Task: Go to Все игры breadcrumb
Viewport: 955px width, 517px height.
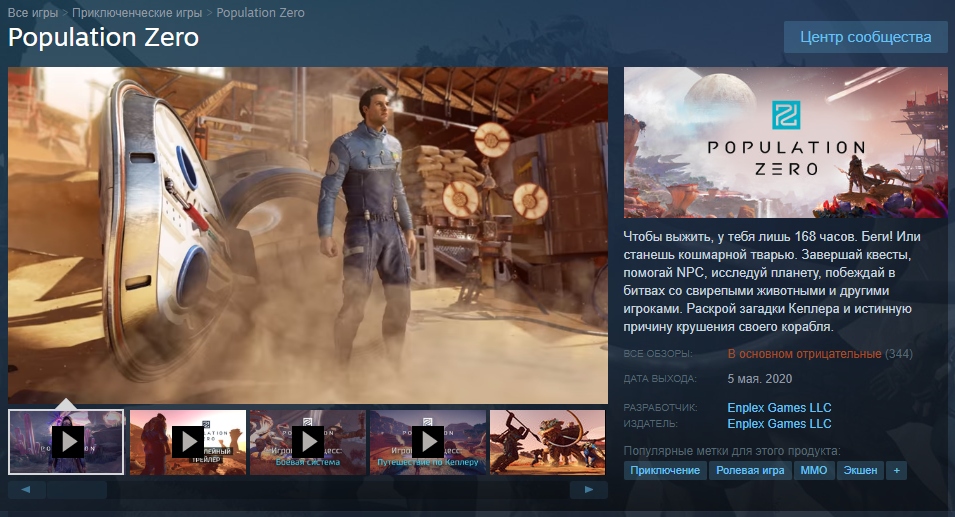Action: pos(33,13)
